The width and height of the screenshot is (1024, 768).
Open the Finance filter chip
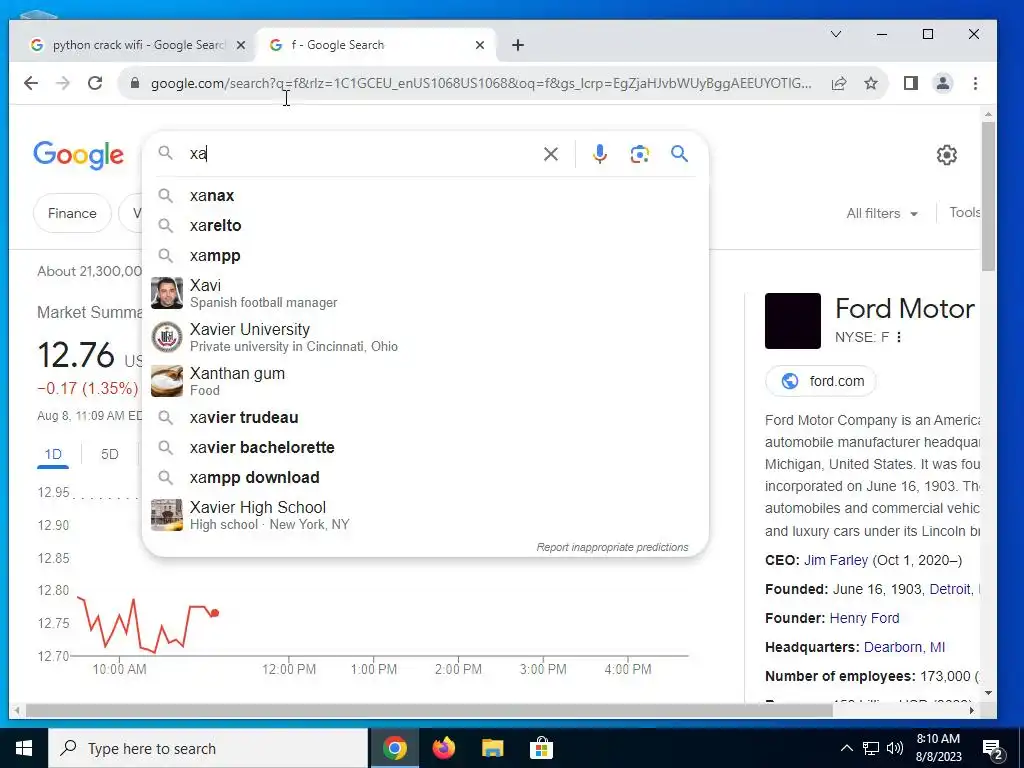(x=72, y=213)
